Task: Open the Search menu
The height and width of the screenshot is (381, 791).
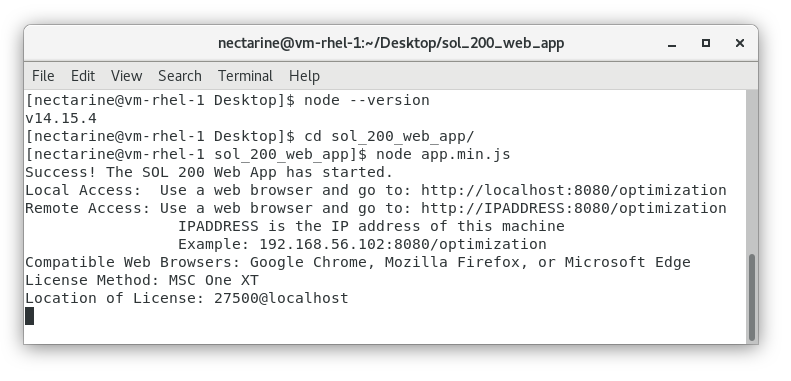Action: (x=180, y=76)
